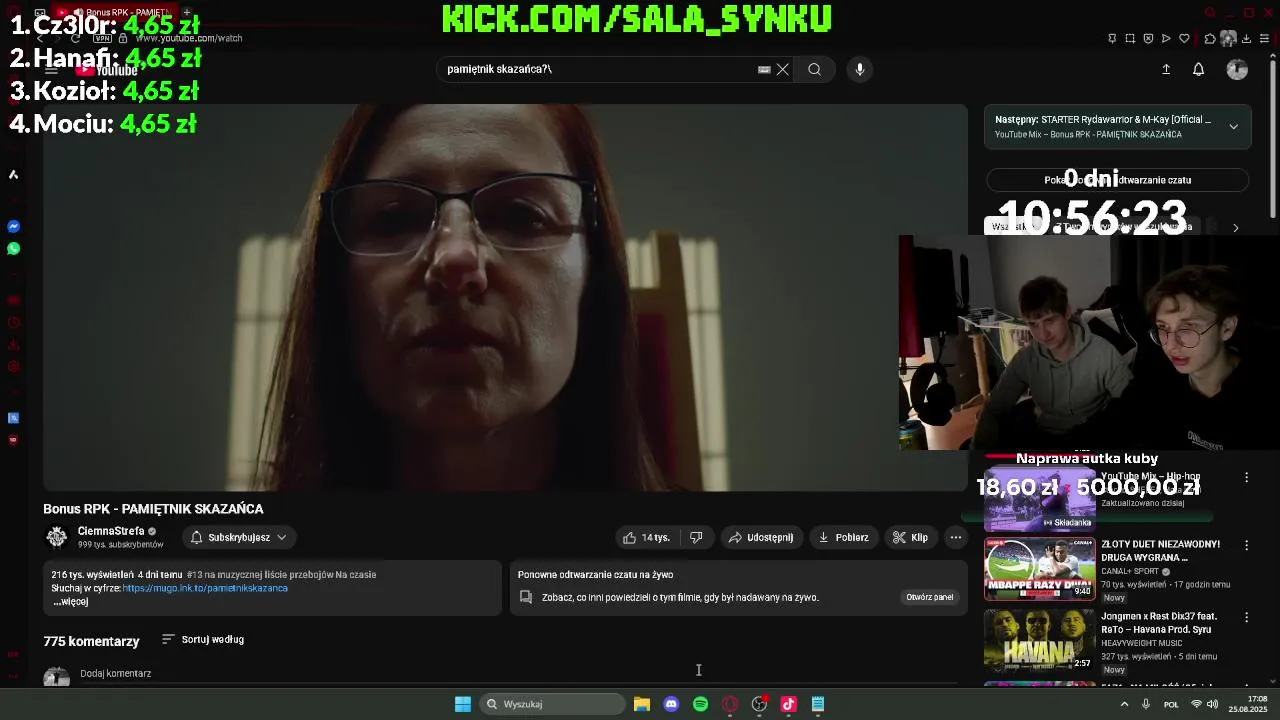Image resolution: width=1280 pixels, height=720 pixels.
Task: Open File Explorer from taskbar
Action: (x=642, y=704)
